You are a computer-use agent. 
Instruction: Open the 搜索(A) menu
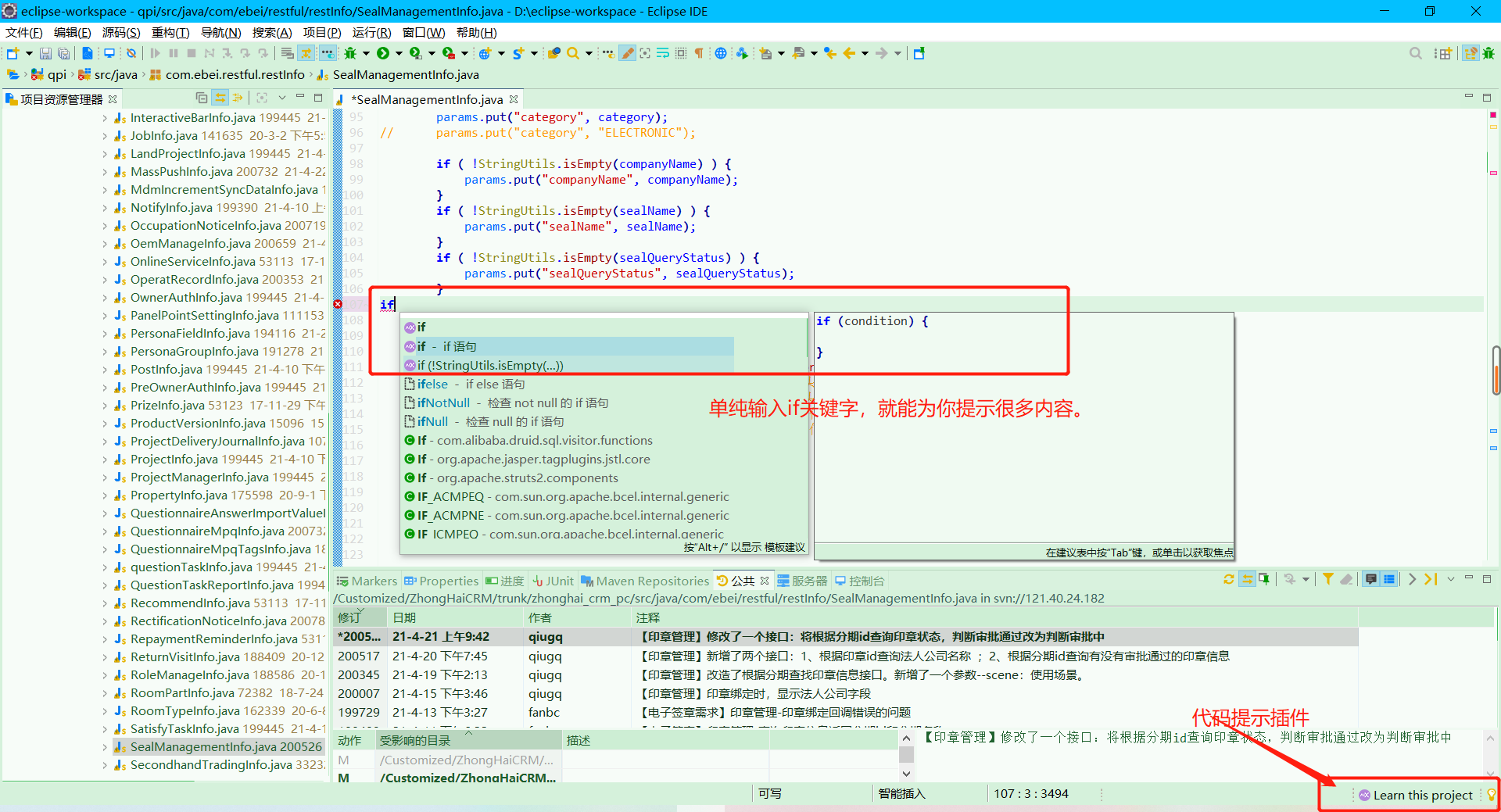click(271, 32)
